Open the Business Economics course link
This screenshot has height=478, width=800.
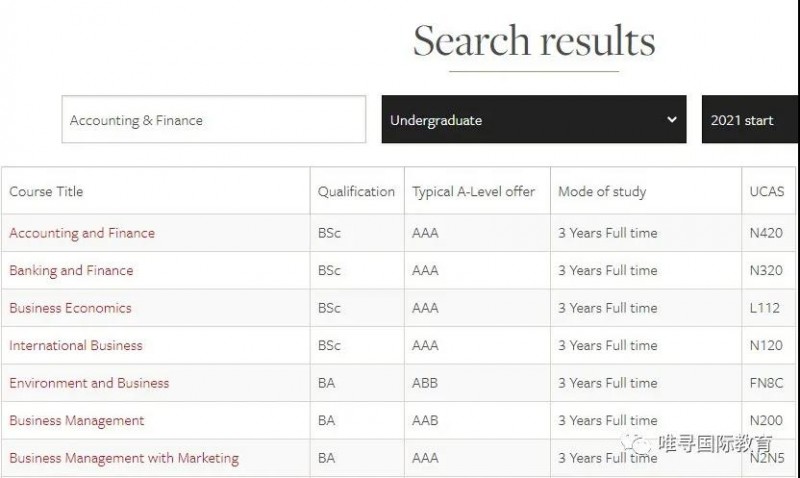[70, 308]
